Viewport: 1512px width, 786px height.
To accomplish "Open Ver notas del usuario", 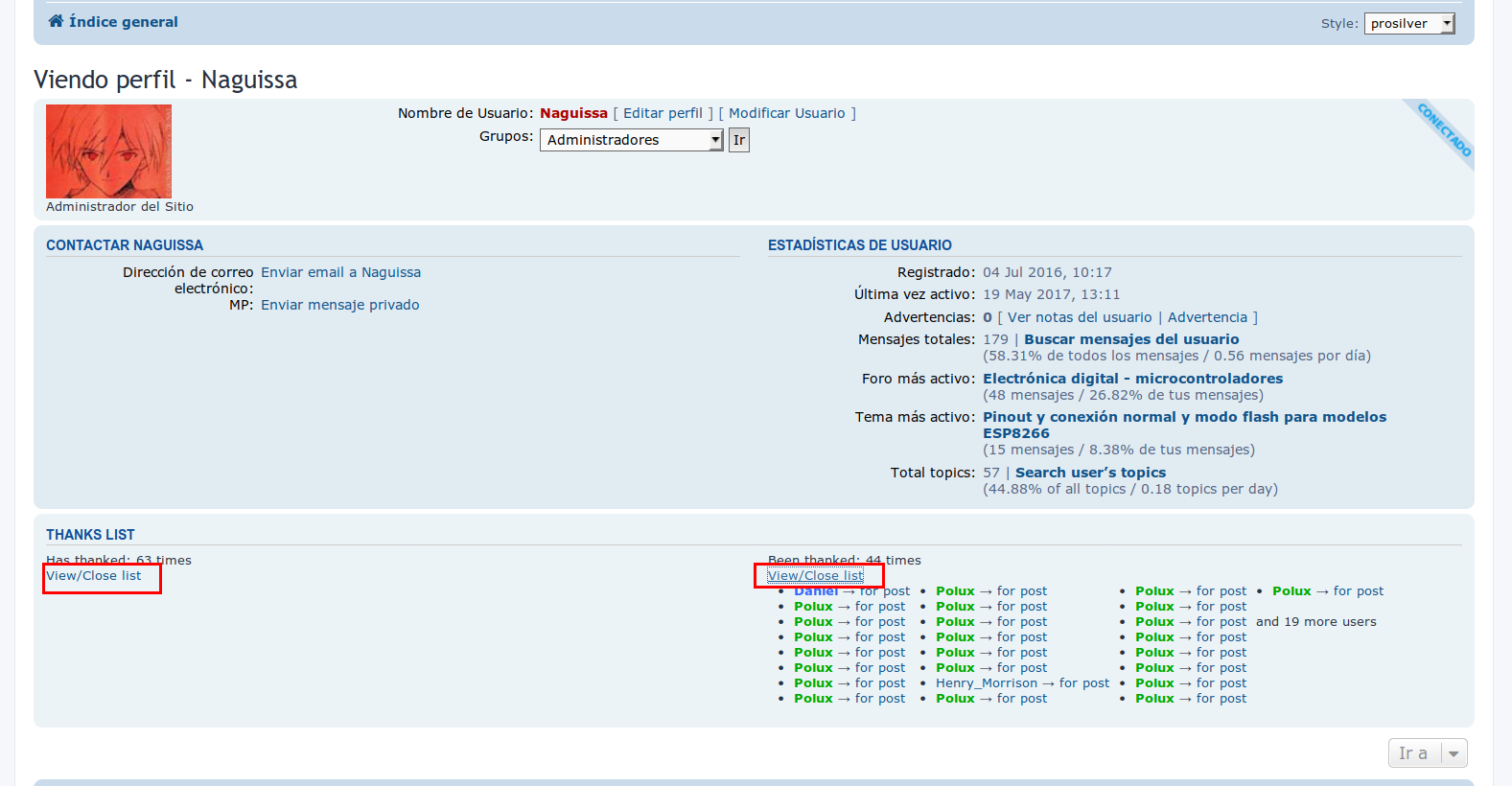I will (x=1080, y=317).
